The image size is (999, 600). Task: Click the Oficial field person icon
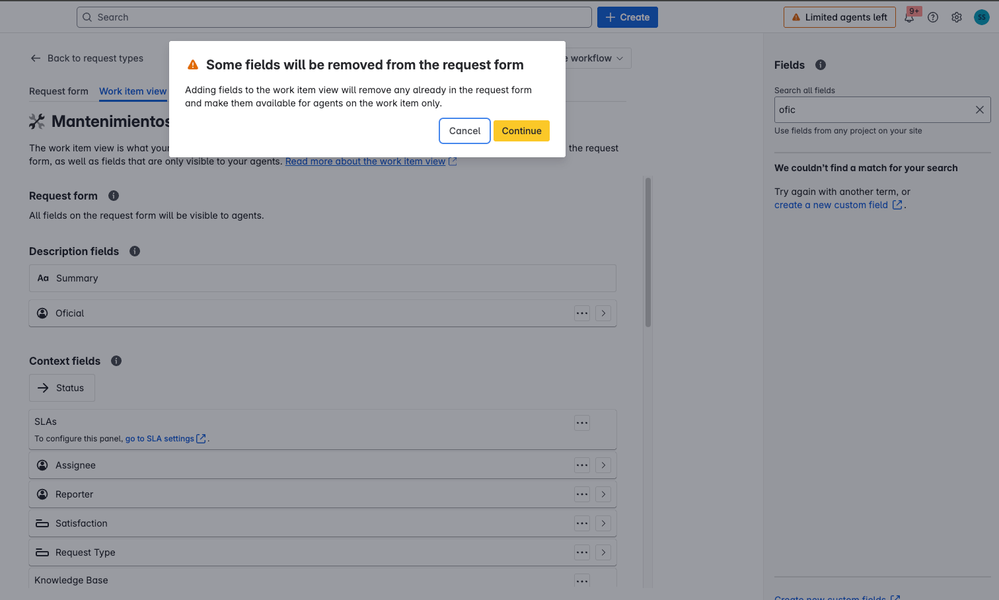click(x=42, y=313)
